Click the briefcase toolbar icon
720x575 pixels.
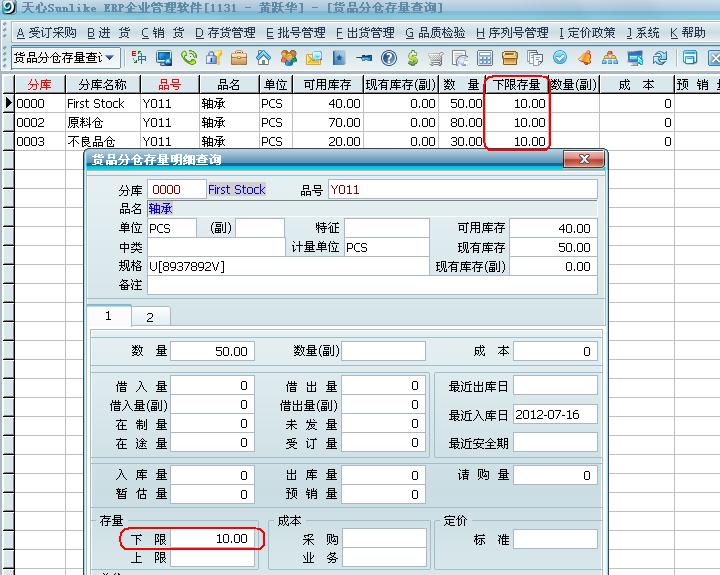[x=239, y=58]
